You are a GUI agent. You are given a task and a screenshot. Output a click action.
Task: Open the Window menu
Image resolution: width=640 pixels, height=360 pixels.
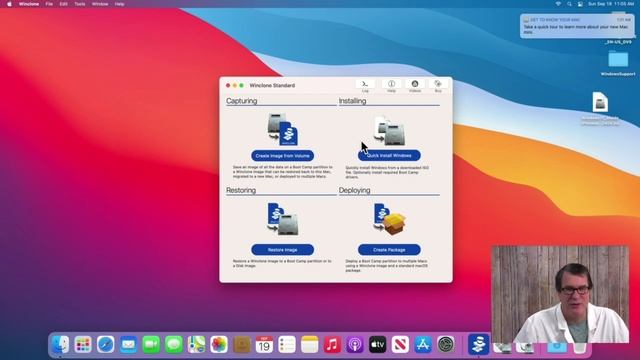[100, 4]
